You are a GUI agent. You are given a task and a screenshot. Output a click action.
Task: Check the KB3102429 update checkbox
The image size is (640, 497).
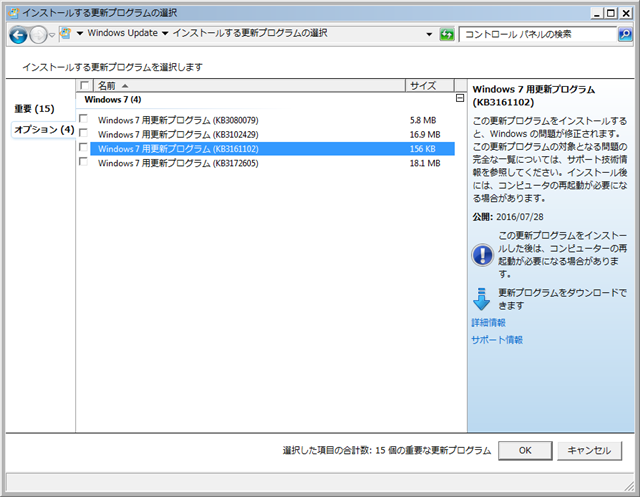click(83, 133)
